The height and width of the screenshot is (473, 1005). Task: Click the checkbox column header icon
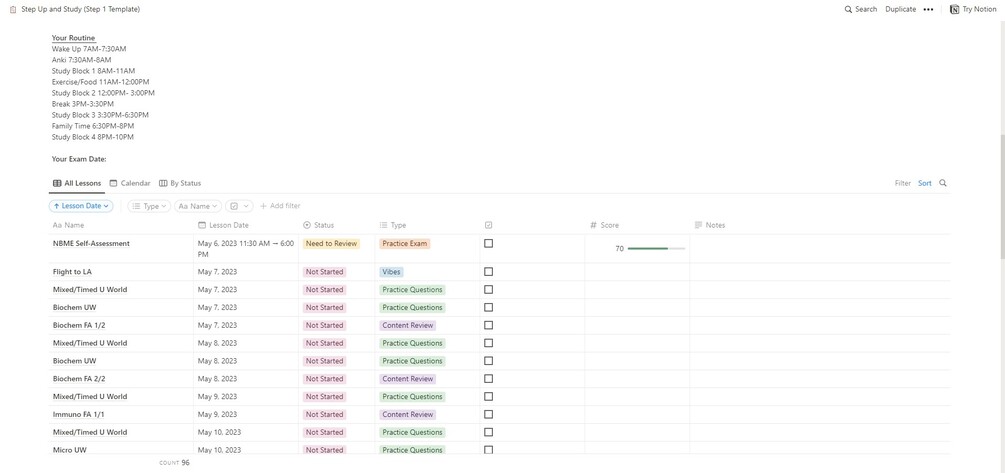(x=488, y=225)
